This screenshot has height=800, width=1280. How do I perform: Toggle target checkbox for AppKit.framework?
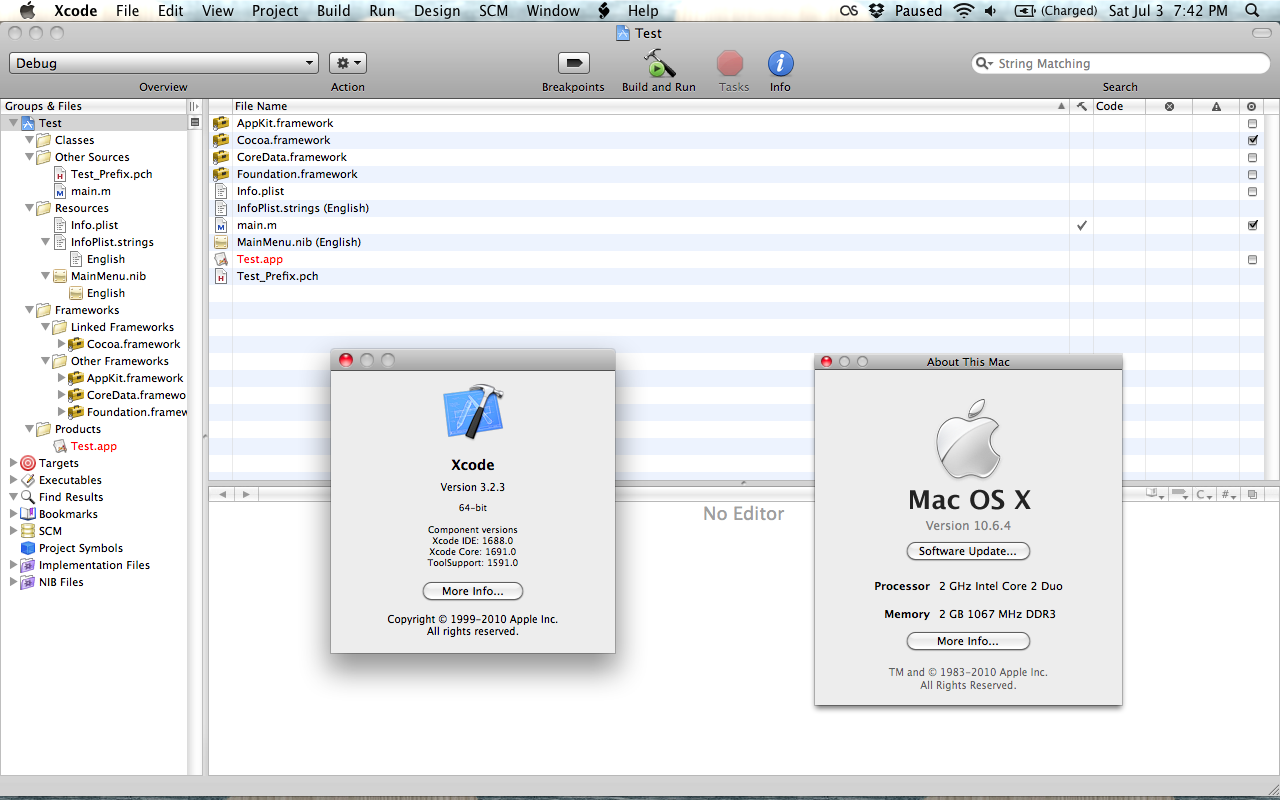point(1252,123)
